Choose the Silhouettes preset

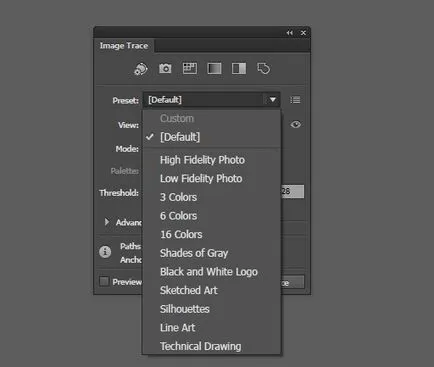pyautogui.click(x=212, y=309)
